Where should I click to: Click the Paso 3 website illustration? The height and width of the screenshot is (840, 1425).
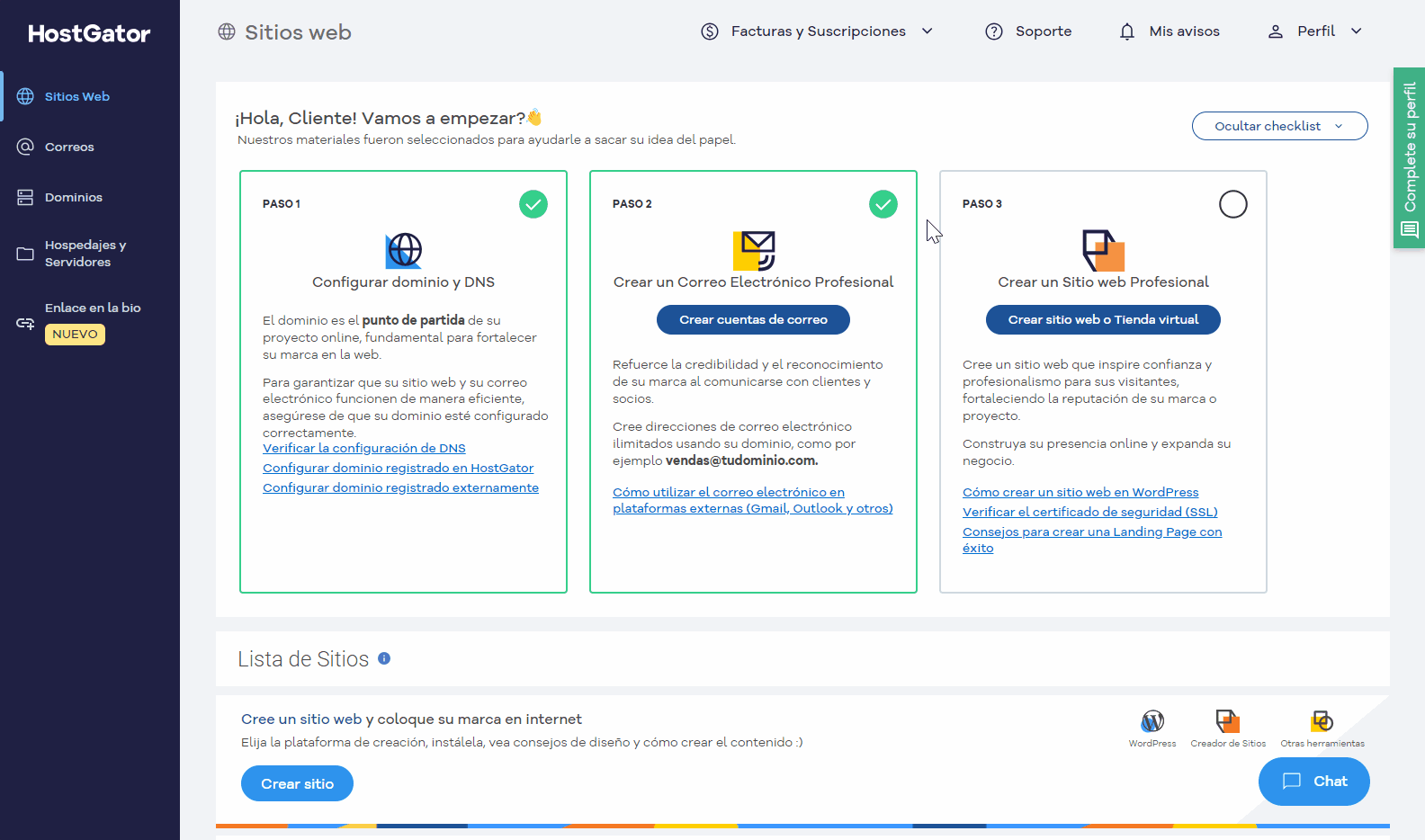point(1104,250)
